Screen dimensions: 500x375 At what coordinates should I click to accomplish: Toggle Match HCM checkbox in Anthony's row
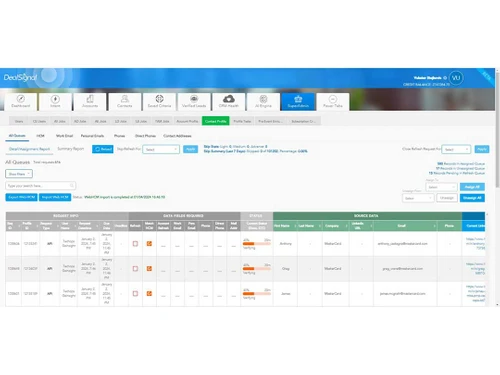coord(149,244)
